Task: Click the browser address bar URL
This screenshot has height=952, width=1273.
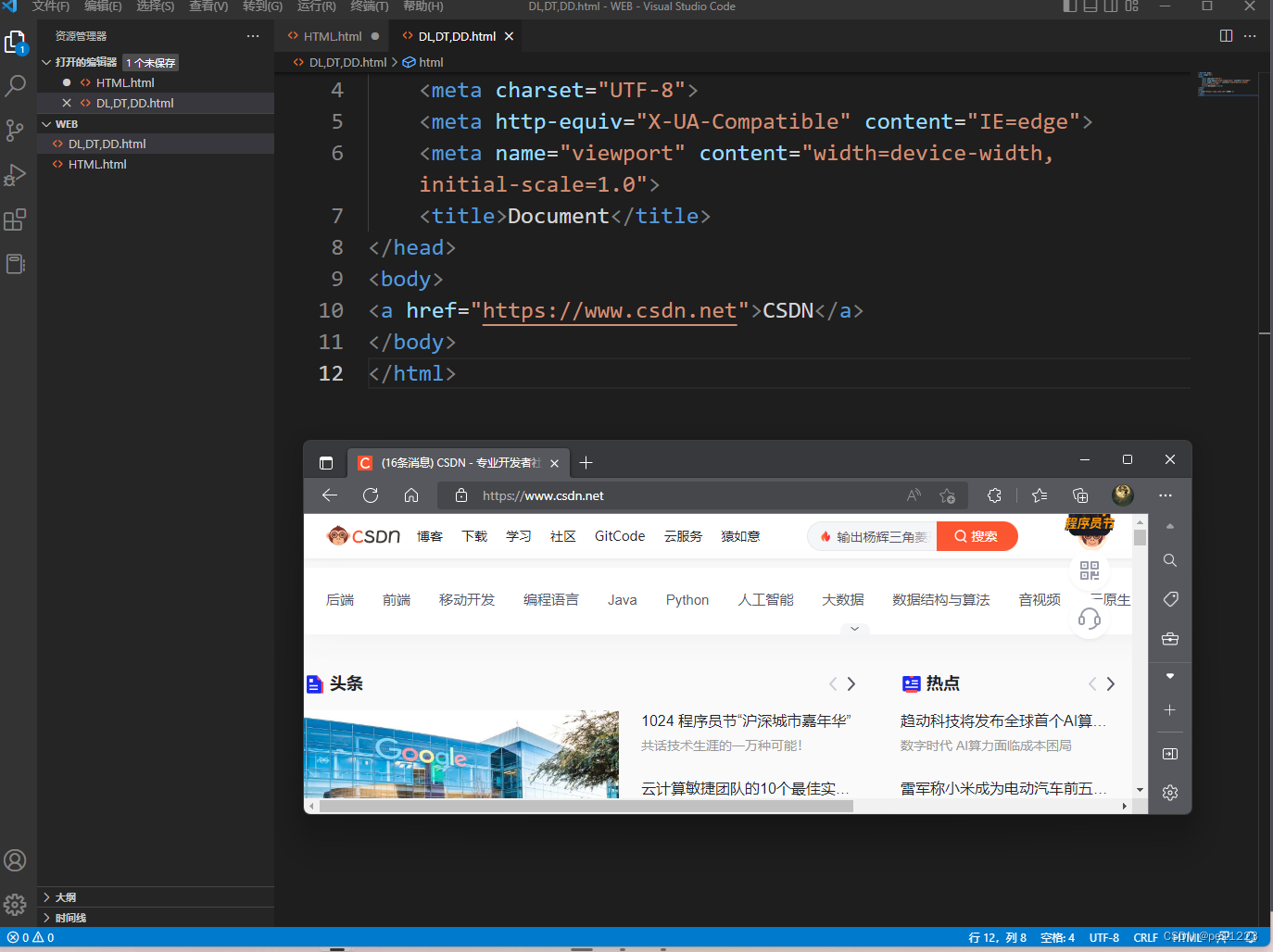Action: point(543,495)
